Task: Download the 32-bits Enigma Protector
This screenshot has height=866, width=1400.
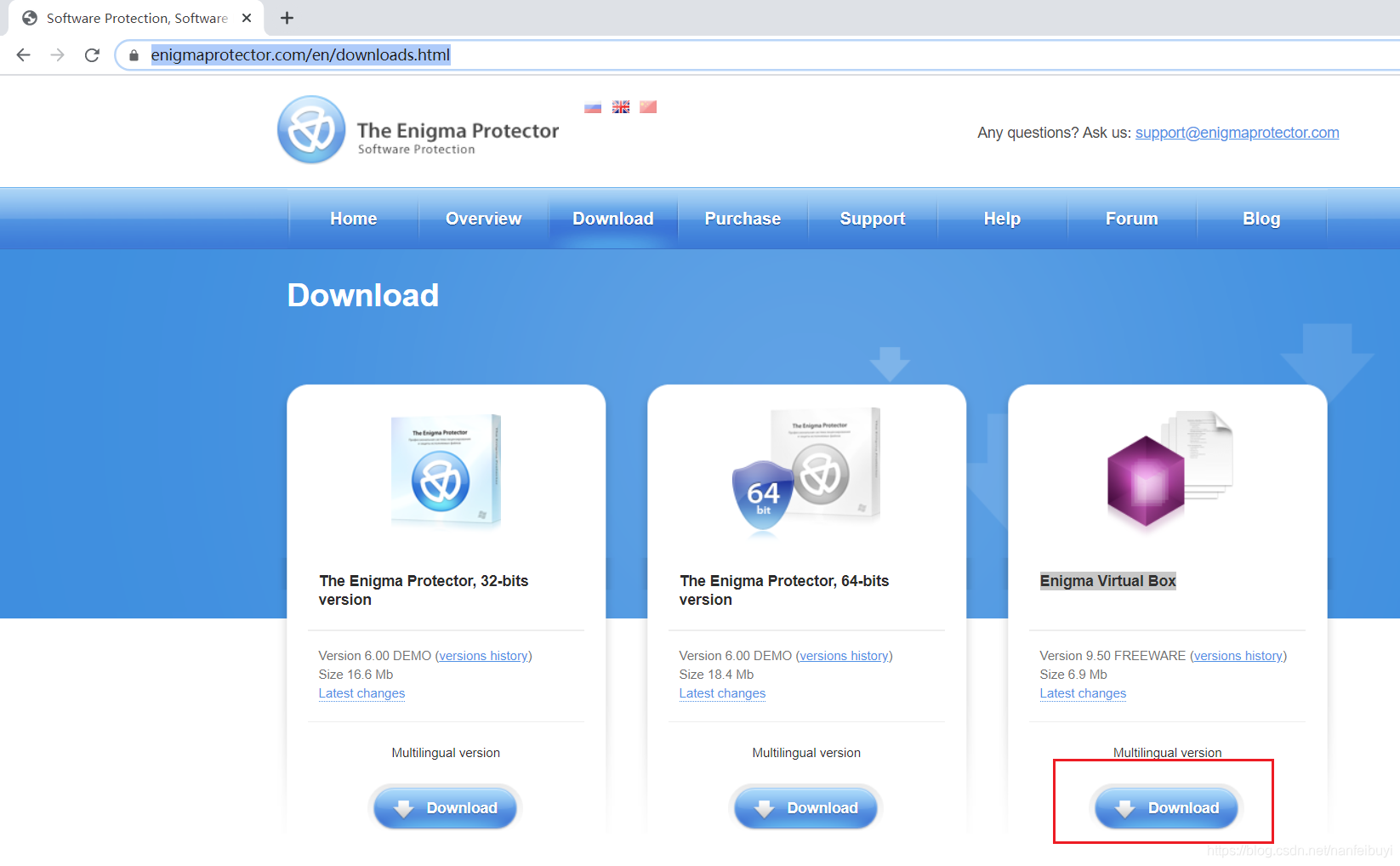Action: [x=446, y=808]
